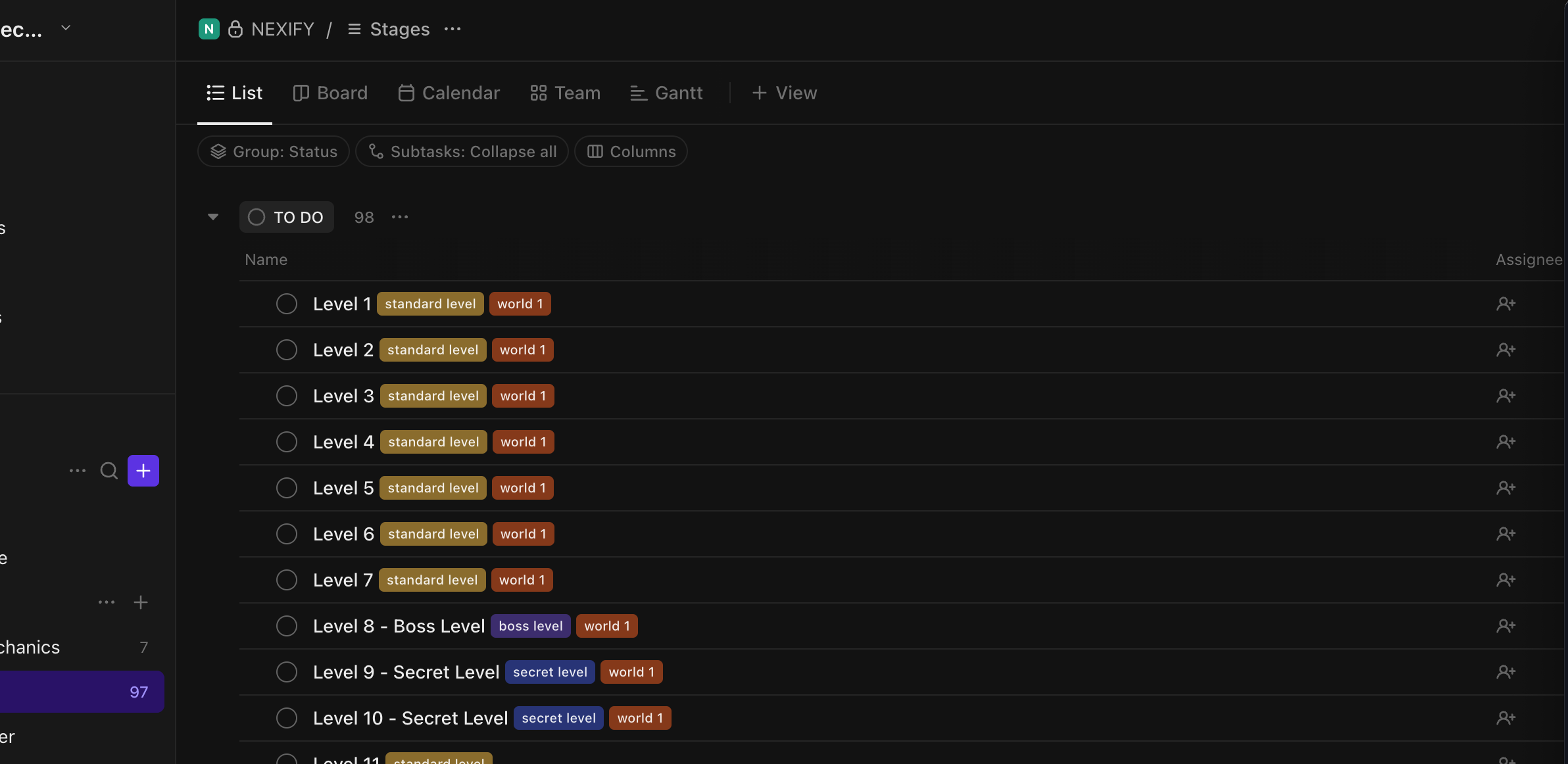Open Stages list ellipsis menu
Image resolution: width=1568 pixels, height=764 pixels.
click(x=453, y=29)
